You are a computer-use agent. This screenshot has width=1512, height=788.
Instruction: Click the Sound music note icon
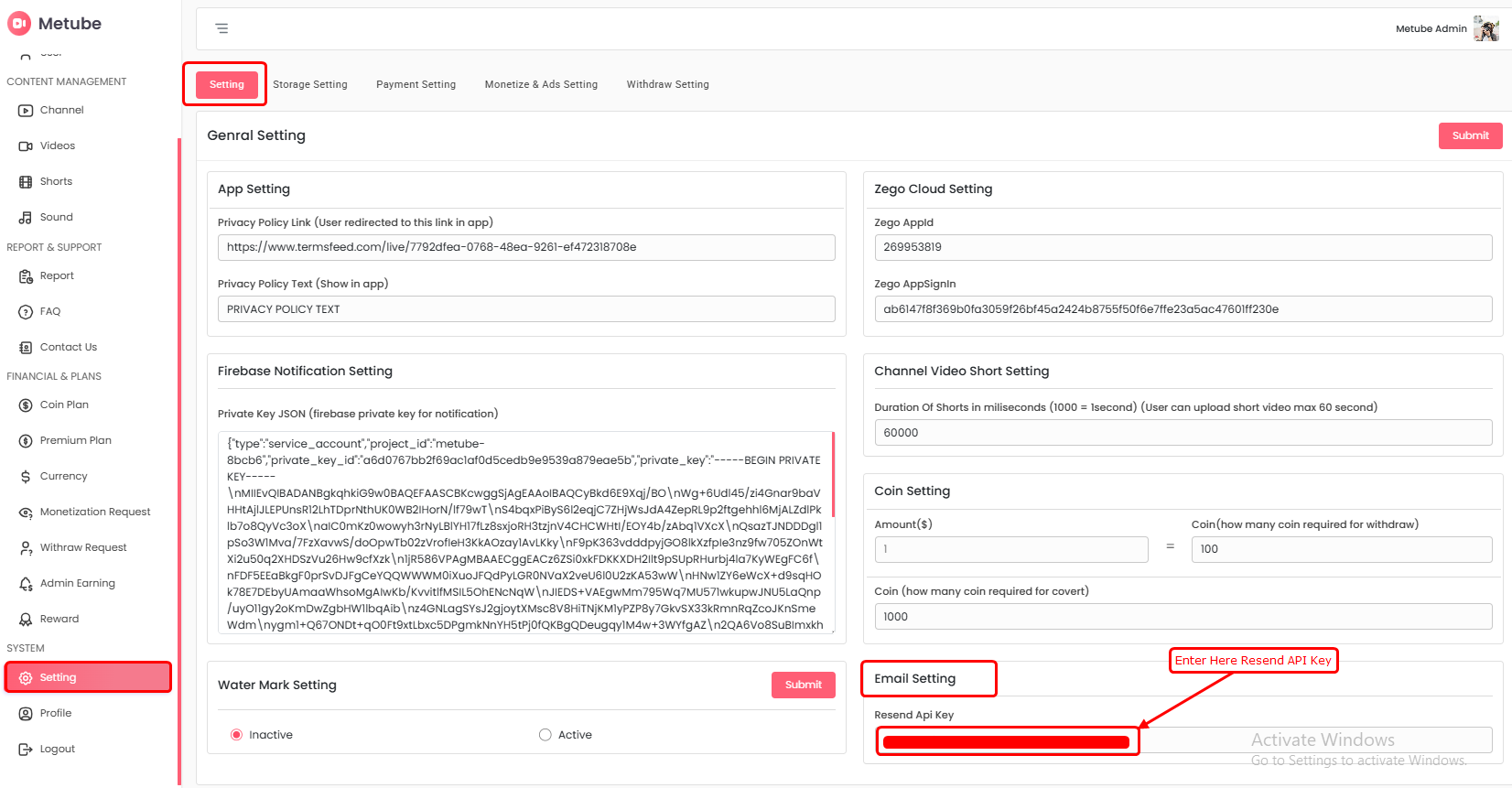[x=26, y=218]
